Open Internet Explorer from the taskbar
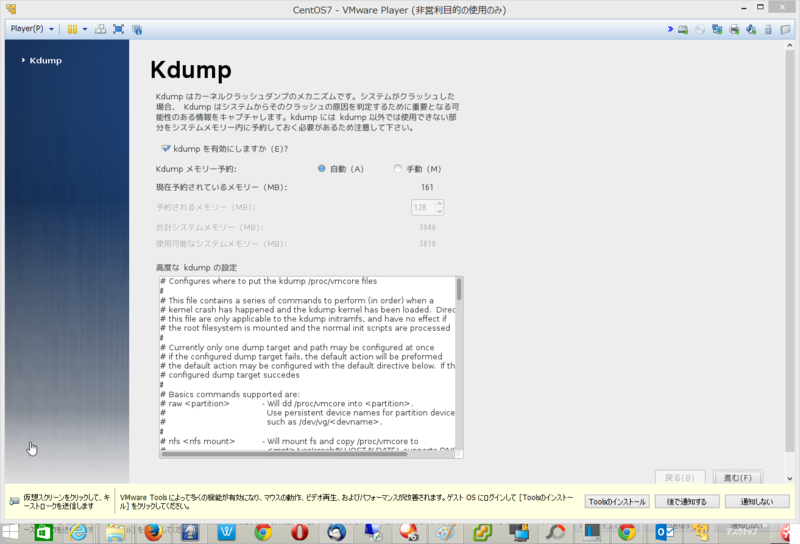This screenshot has height=544, width=800. pos(79,532)
